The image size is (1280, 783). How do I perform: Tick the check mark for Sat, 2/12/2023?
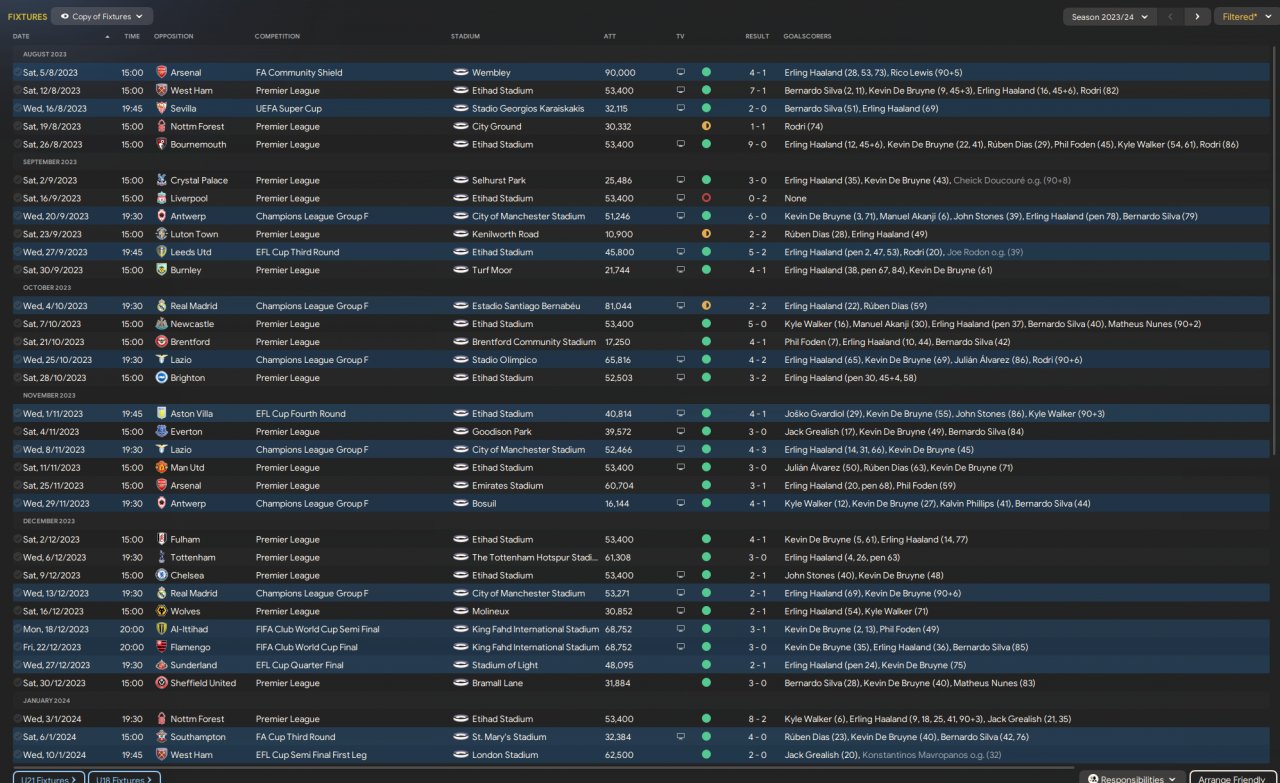tap(17, 541)
